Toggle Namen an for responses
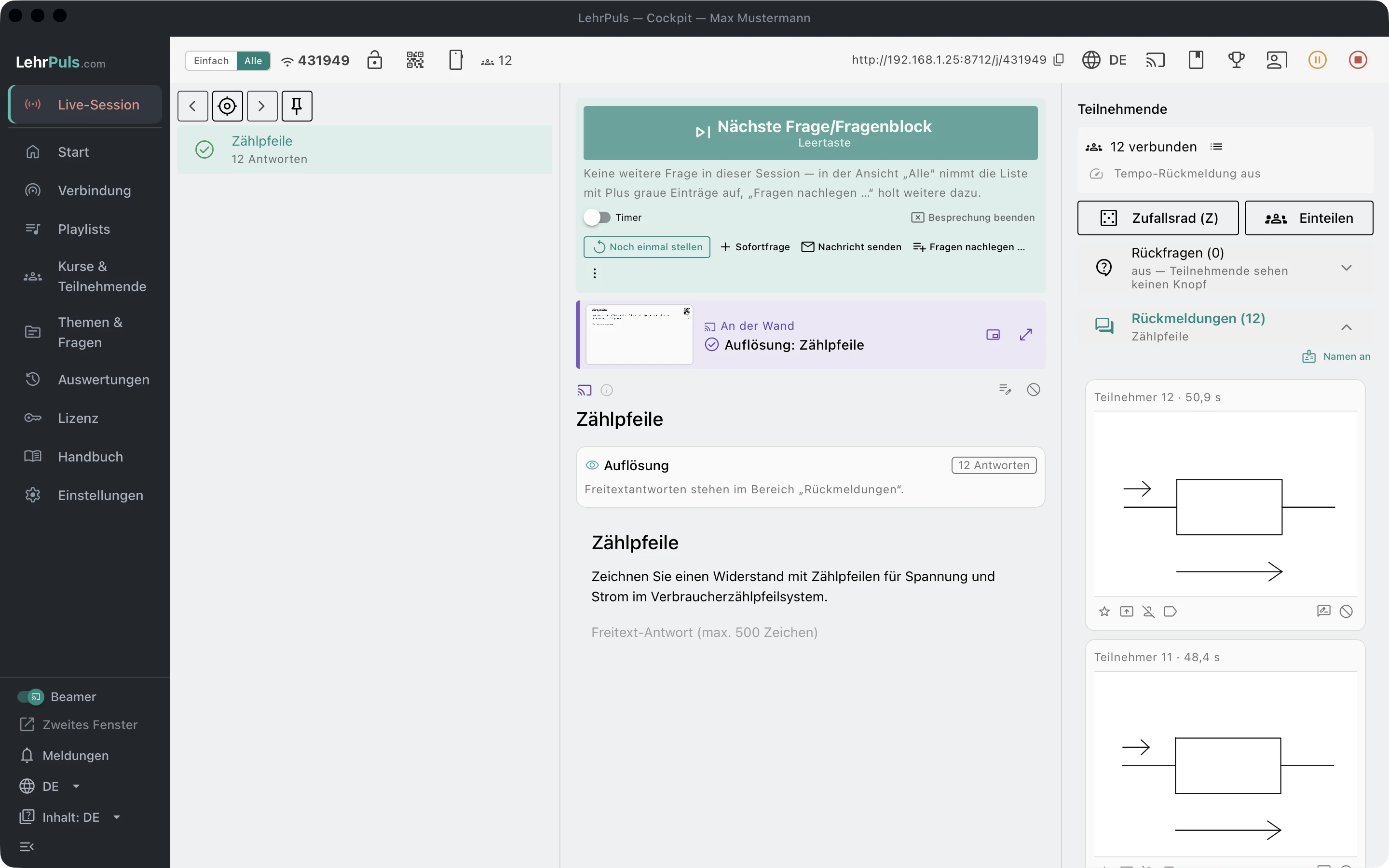The image size is (1389, 868). pos(1336,356)
